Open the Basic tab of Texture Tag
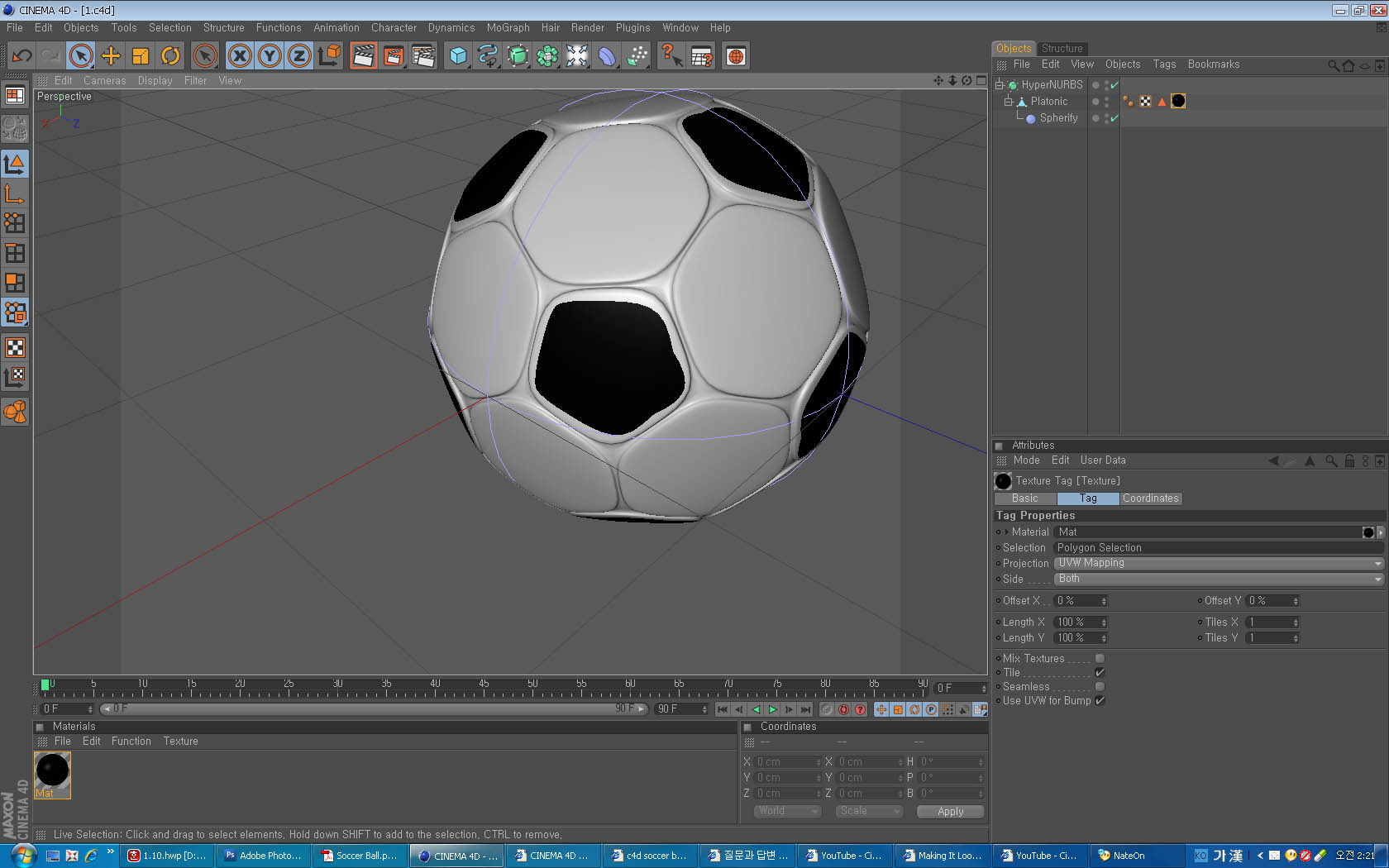 point(1024,498)
